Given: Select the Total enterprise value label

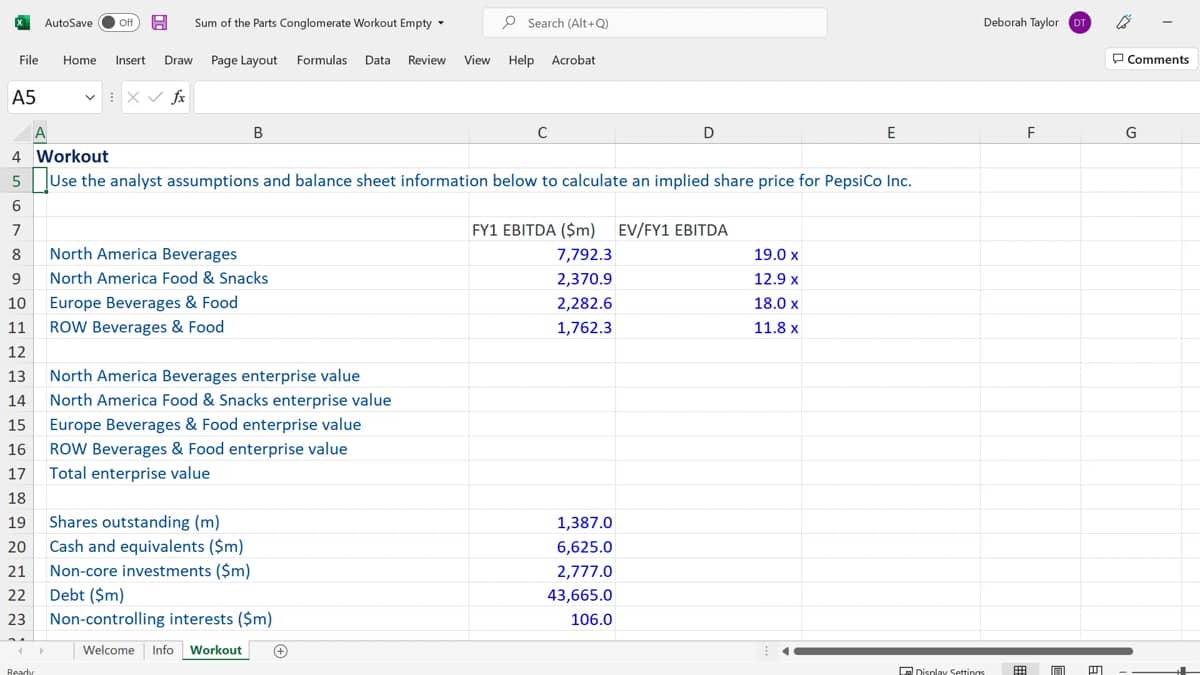Looking at the screenshot, I should coord(258,473).
